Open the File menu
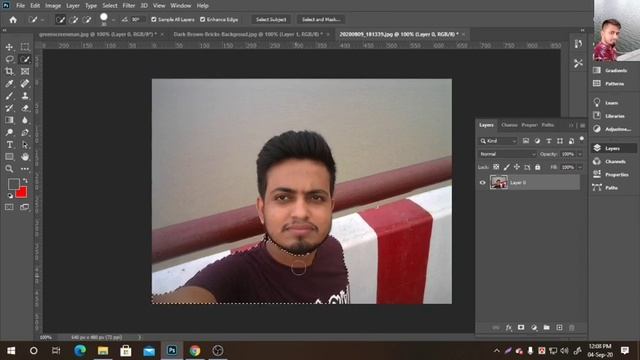 (x=20, y=6)
